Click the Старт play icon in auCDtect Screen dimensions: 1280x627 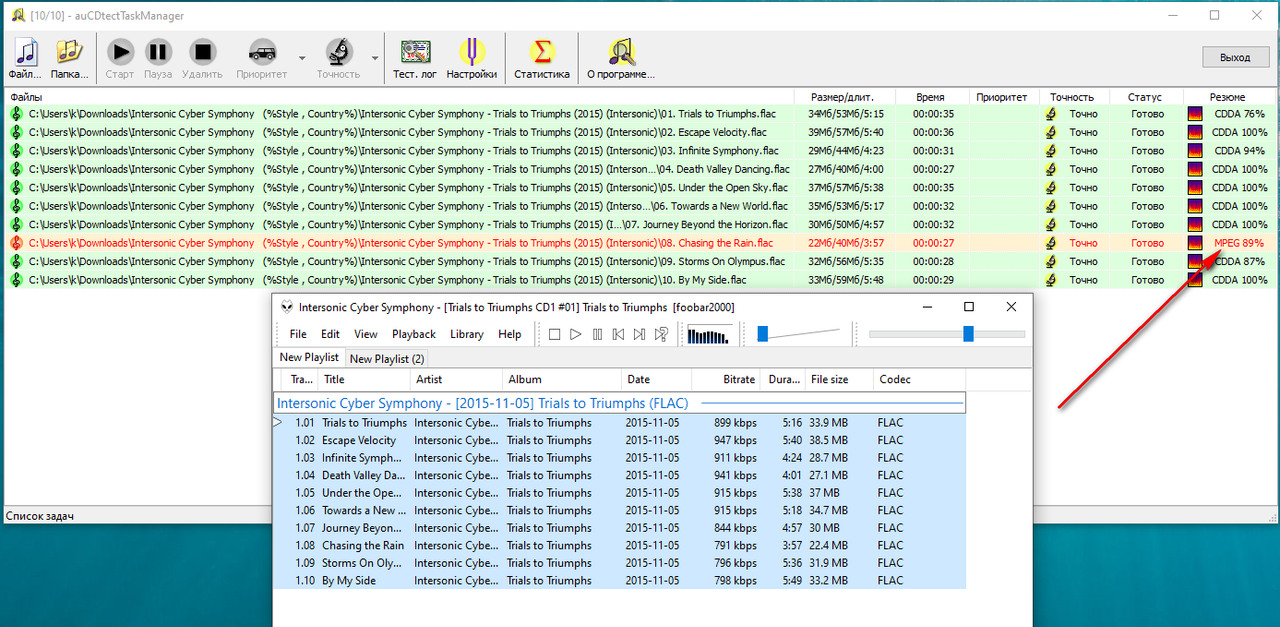point(120,52)
